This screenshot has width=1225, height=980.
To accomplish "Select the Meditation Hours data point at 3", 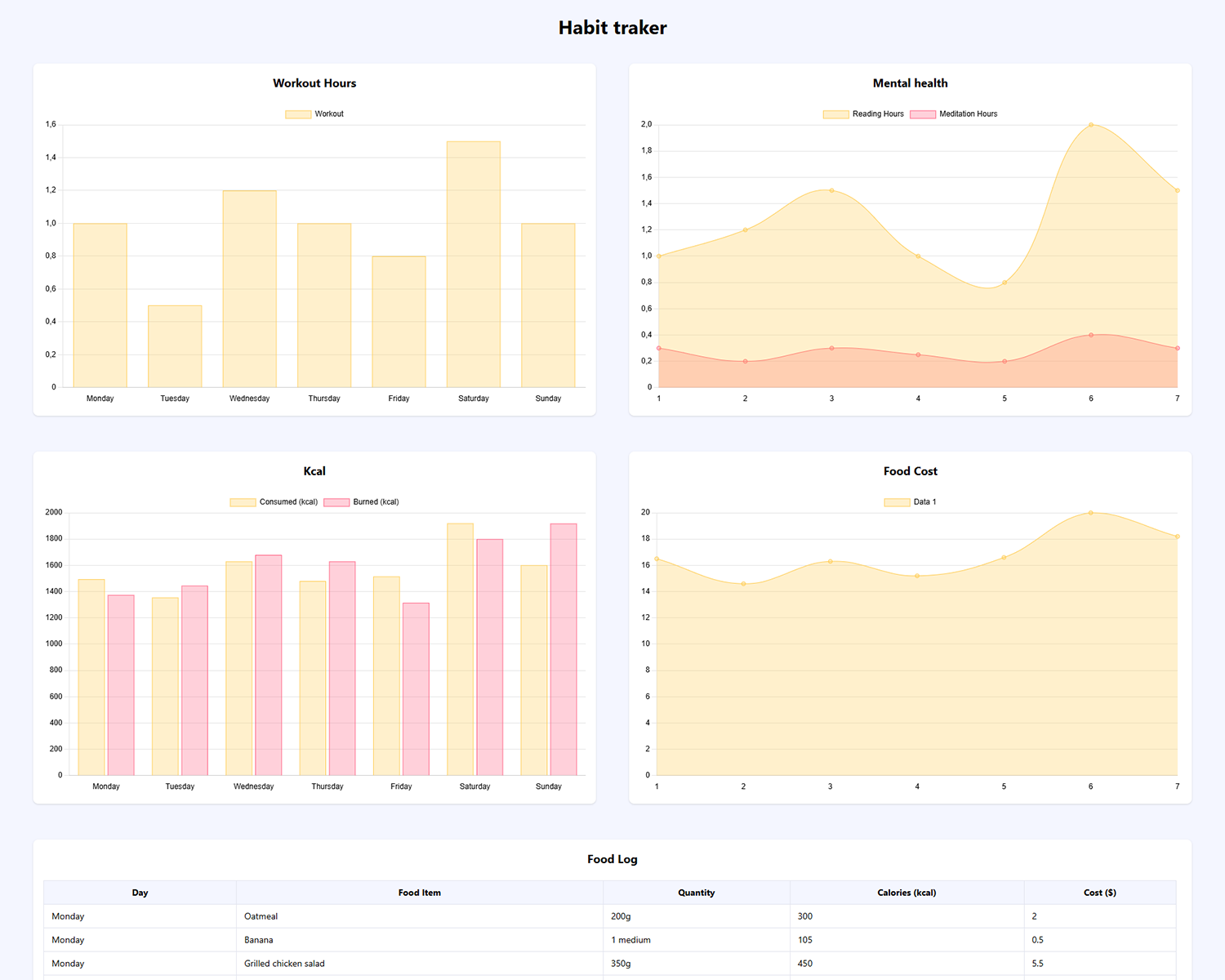I will [x=831, y=348].
